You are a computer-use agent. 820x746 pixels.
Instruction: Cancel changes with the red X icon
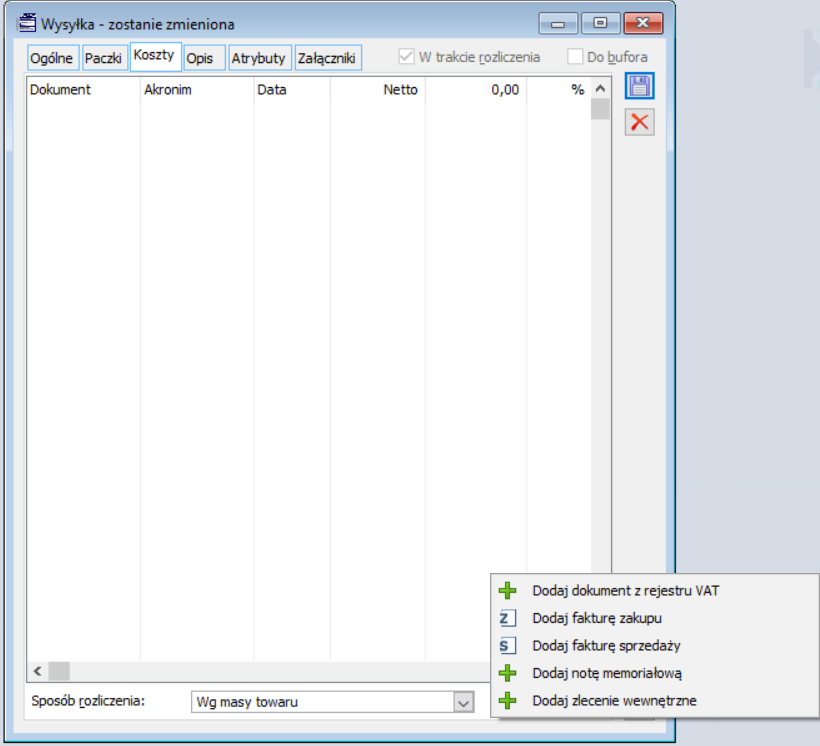(x=639, y=122)
